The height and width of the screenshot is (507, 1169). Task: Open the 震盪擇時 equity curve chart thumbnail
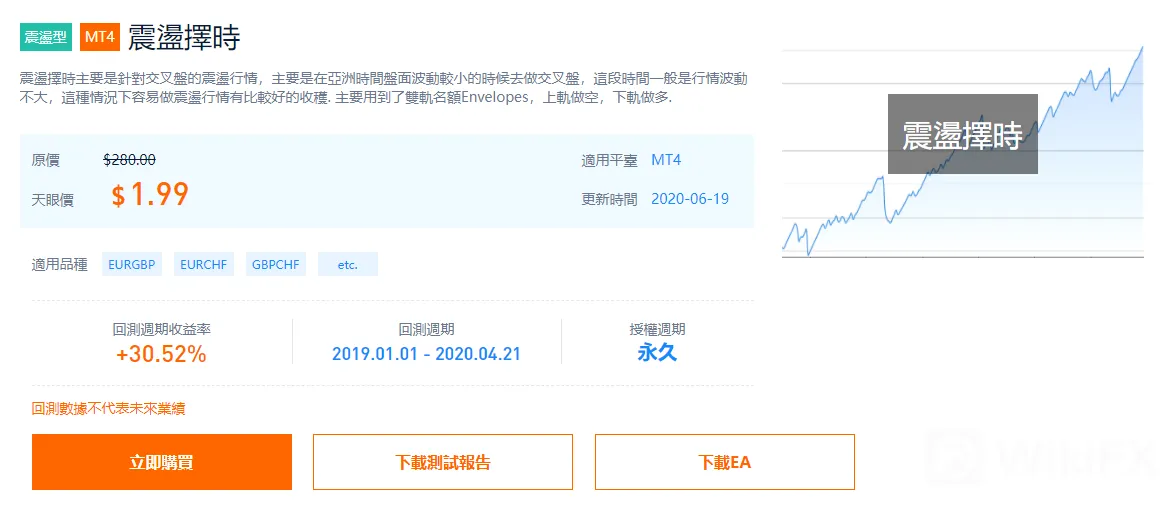(x=962, y=151)
